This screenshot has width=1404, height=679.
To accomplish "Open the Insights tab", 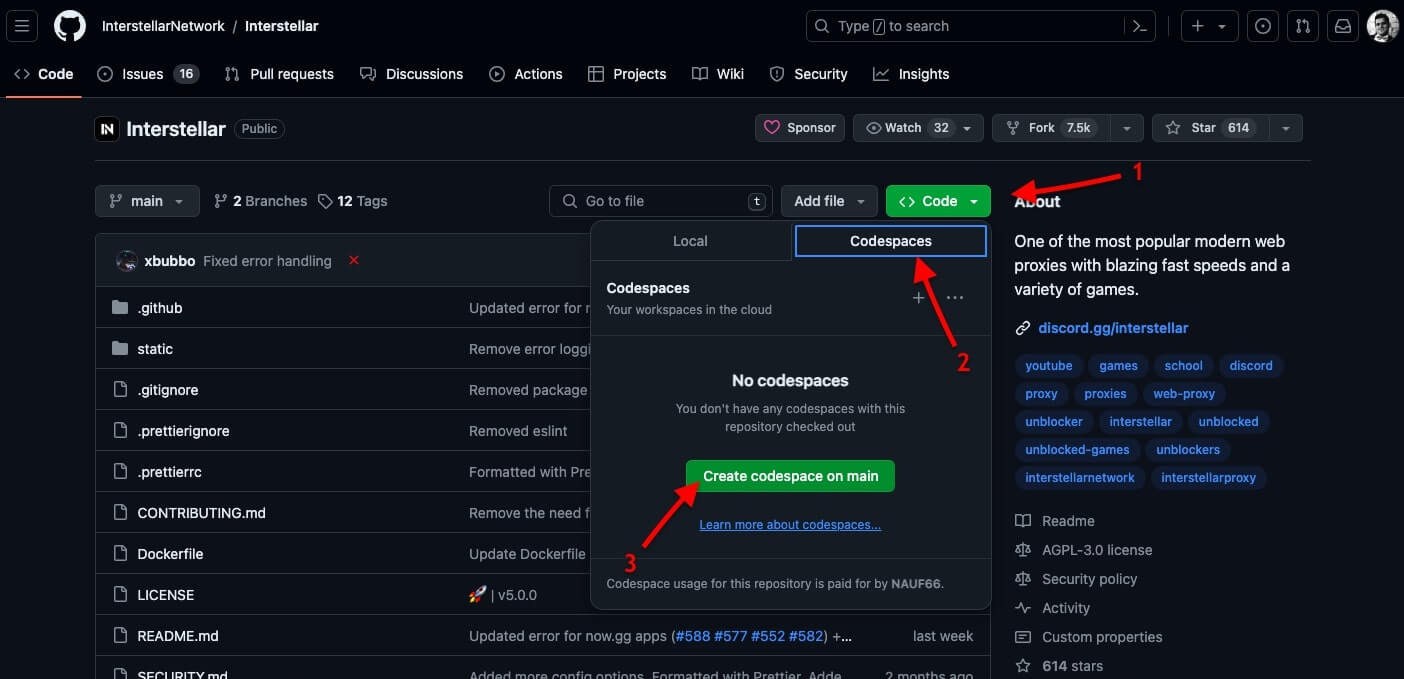I will click(911, 74).
